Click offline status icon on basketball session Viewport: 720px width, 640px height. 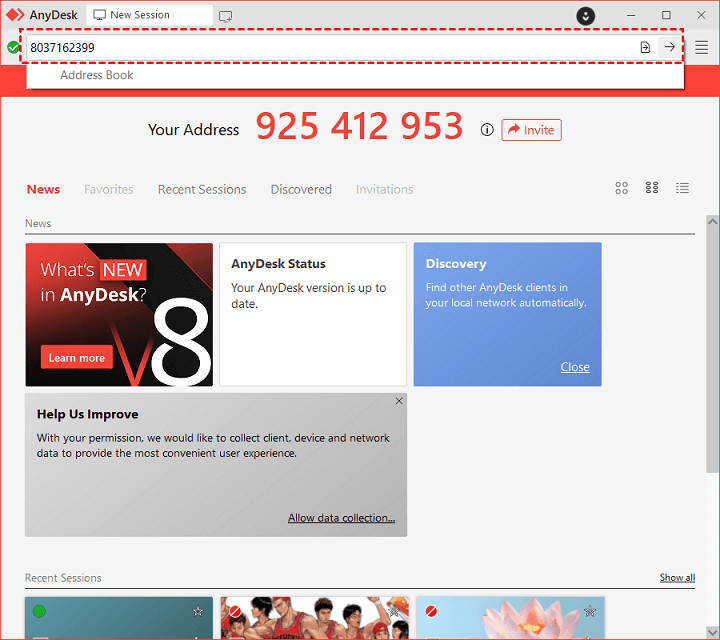[x=235, y=611]
